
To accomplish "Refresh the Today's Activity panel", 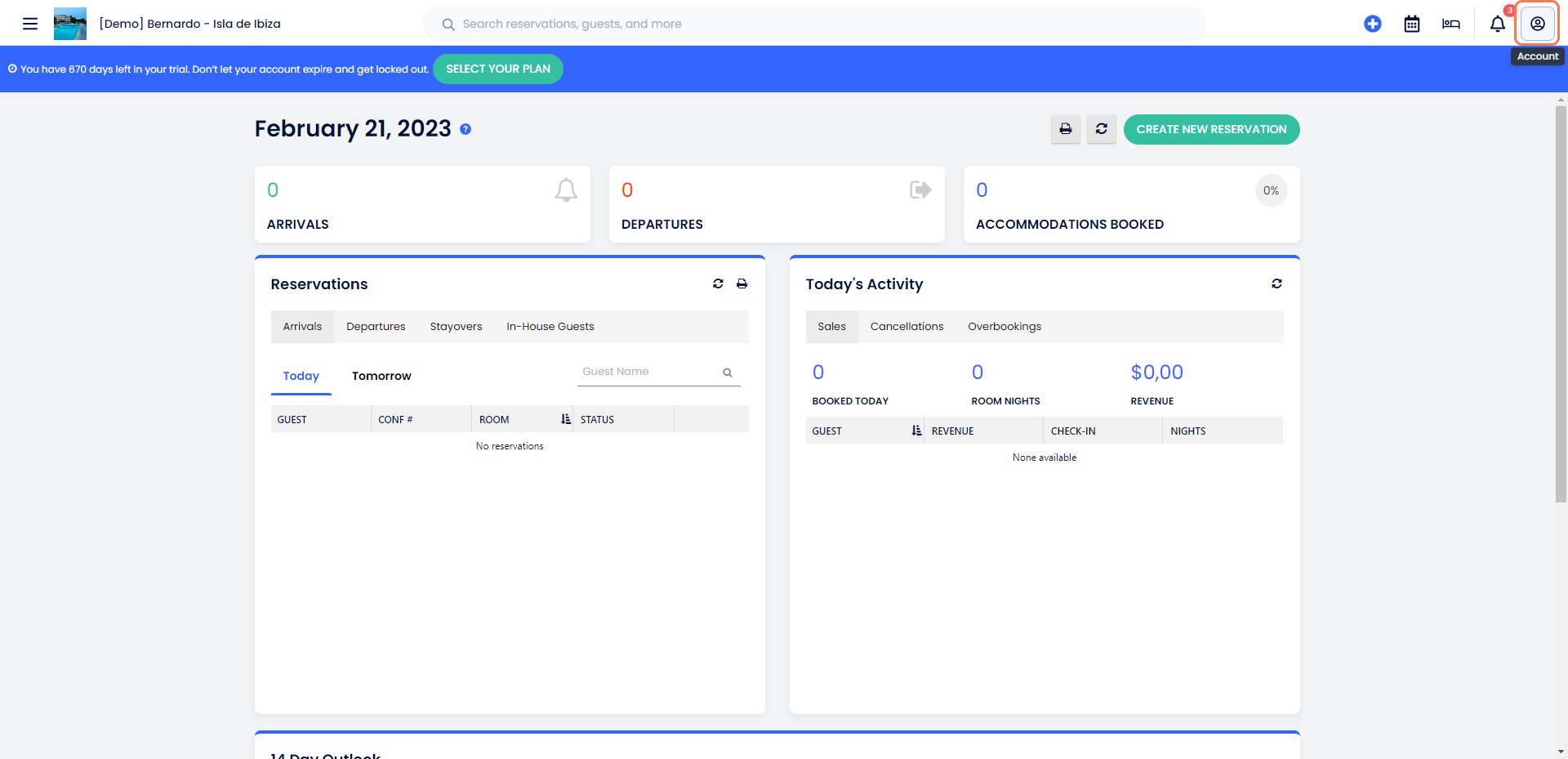I will tap(1276, 284).
